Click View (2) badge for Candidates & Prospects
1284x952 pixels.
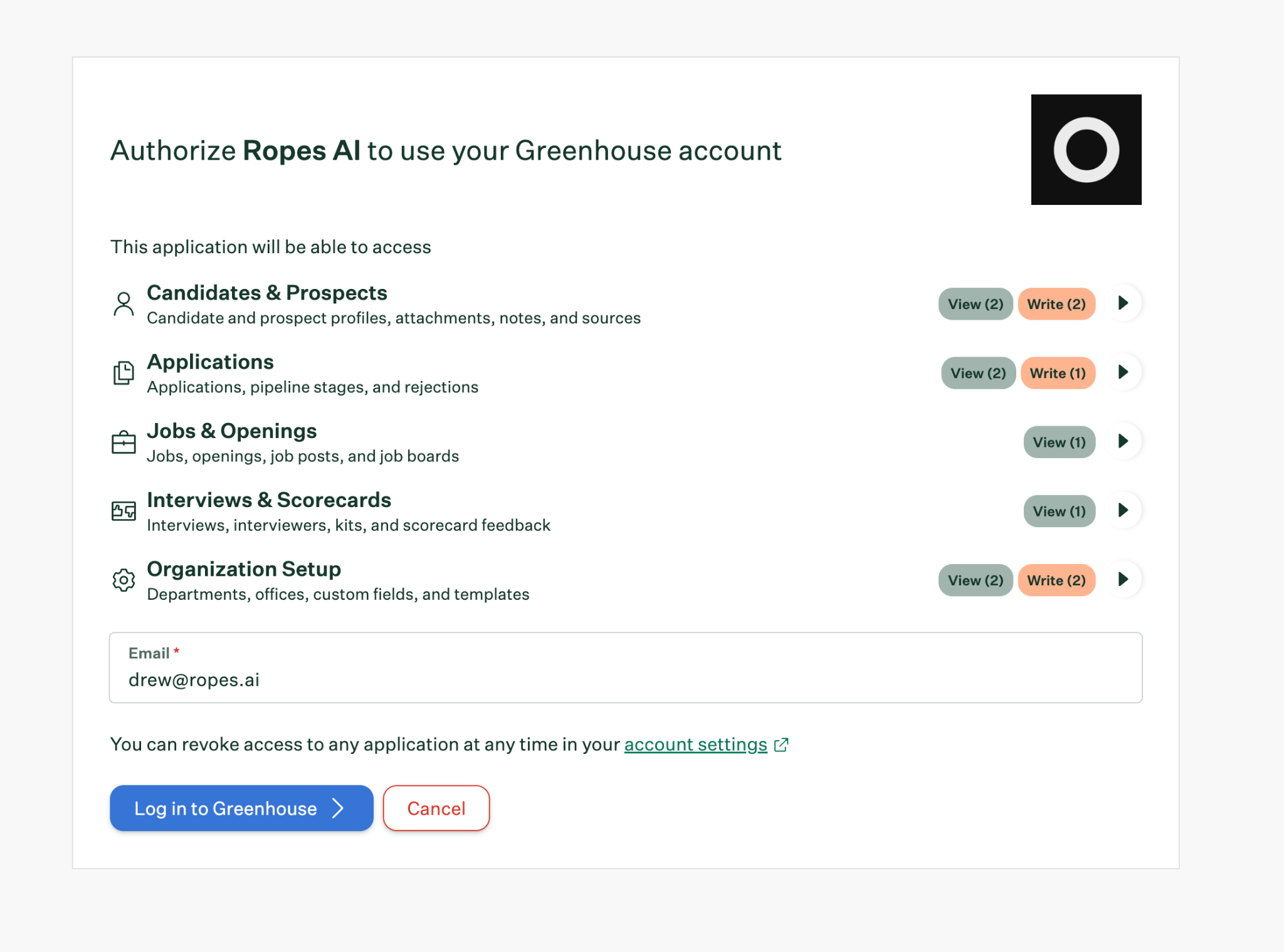click(976, 304)
